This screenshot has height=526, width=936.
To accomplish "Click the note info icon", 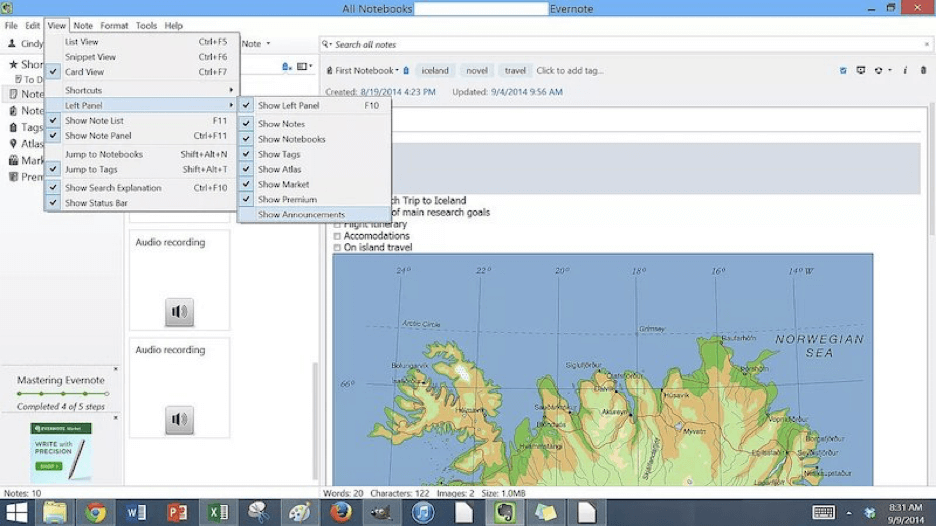I will 905,71.
